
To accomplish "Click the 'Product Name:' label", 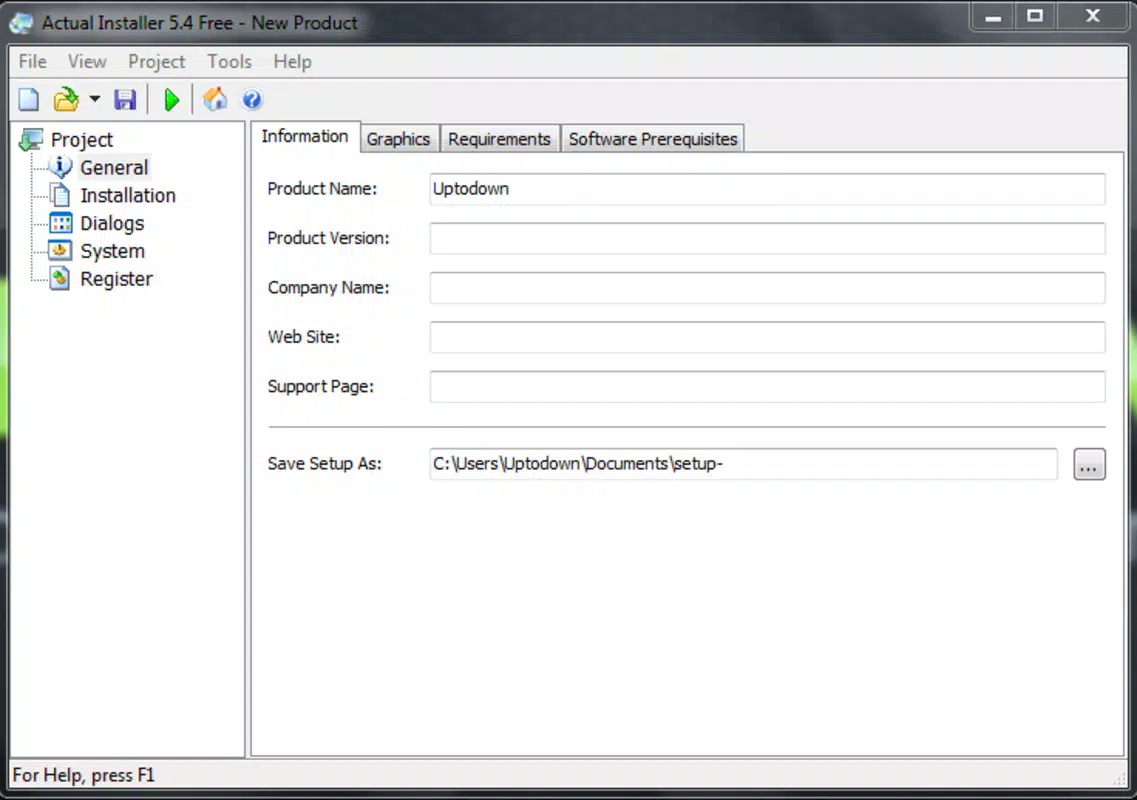I will 322,189.
